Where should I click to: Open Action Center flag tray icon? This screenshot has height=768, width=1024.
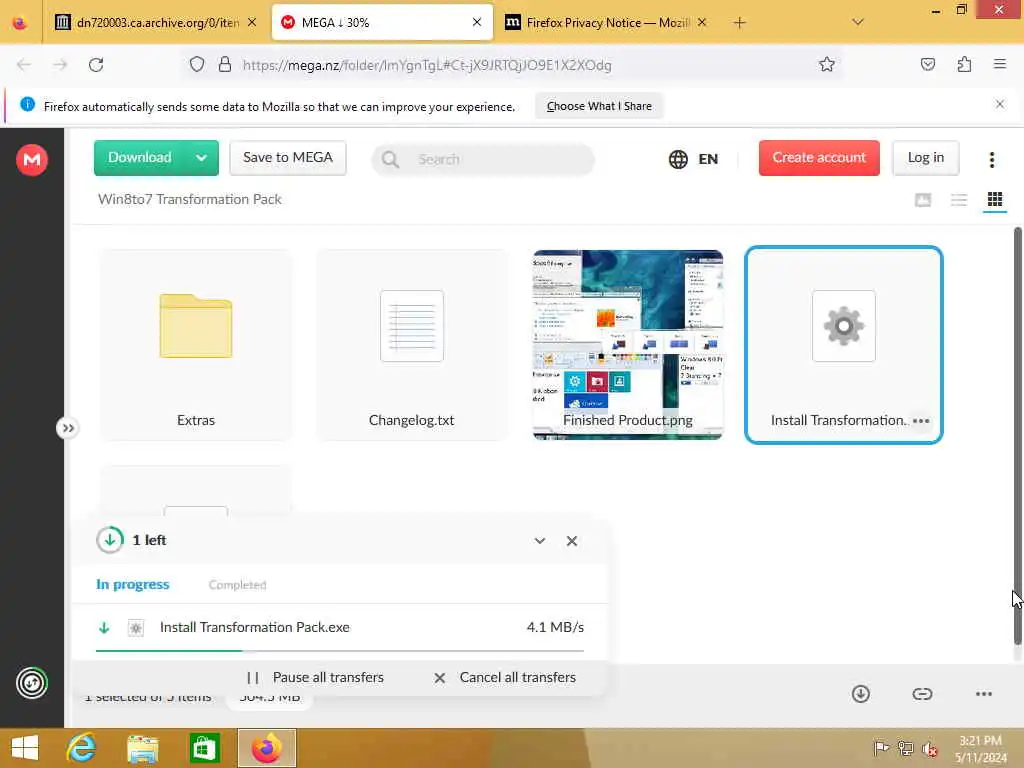(x=880, y=748)
